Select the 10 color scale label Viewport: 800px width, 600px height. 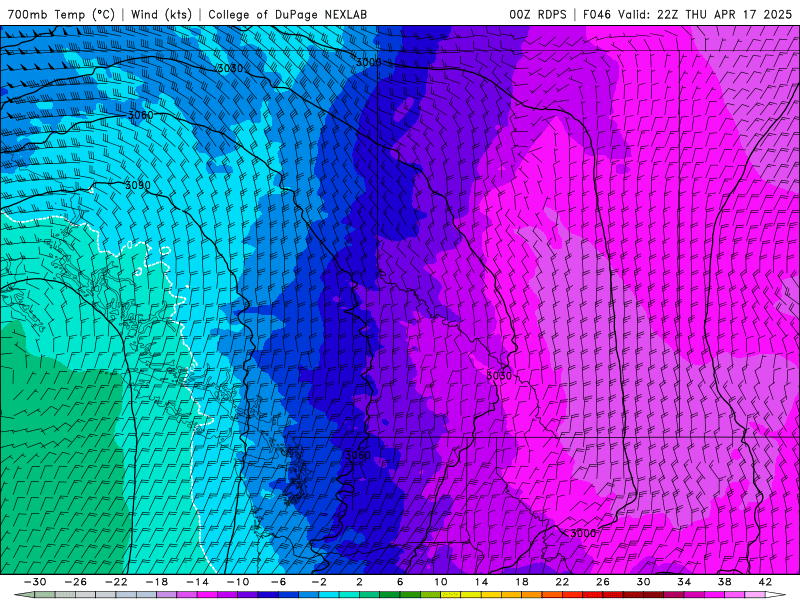441,582
